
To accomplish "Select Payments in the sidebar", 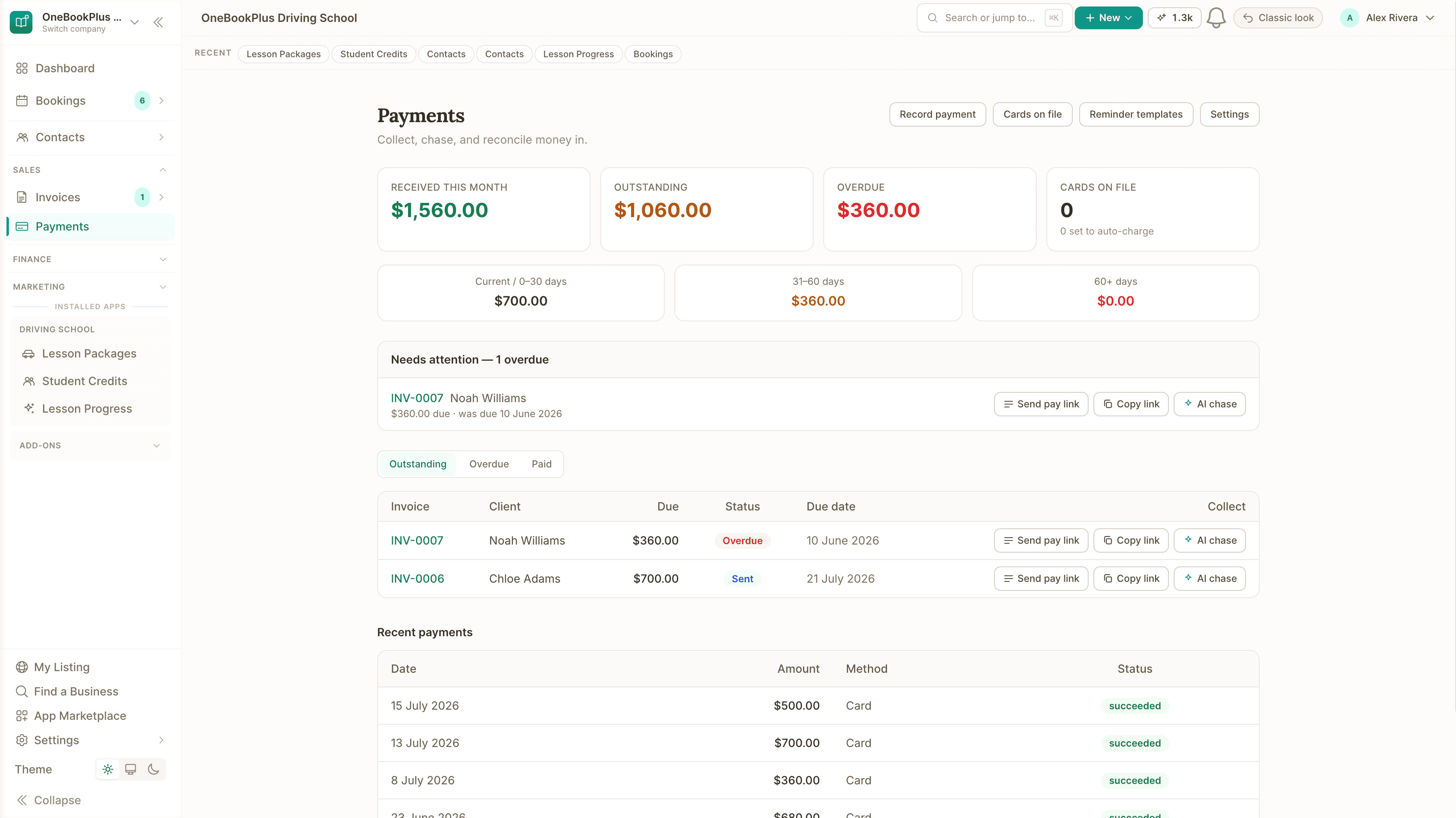I will coord(90,227).
